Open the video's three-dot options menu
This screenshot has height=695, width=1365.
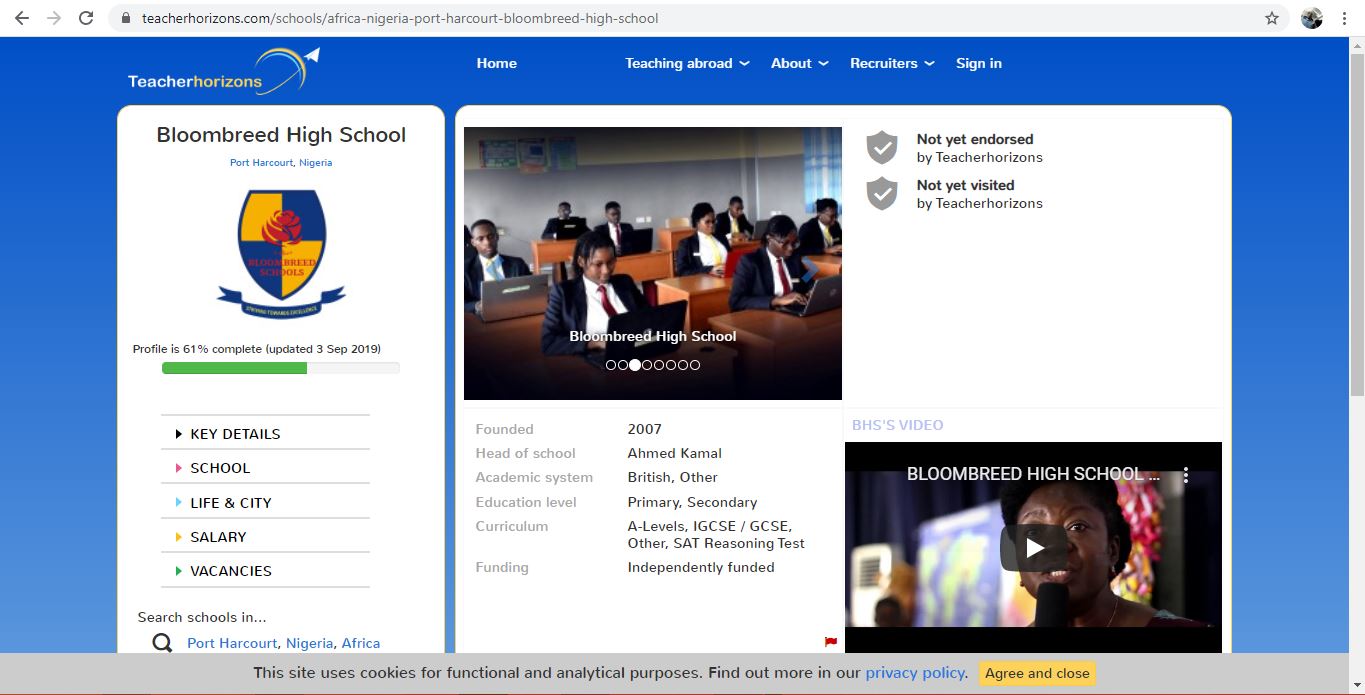[x=1186, y=475]
